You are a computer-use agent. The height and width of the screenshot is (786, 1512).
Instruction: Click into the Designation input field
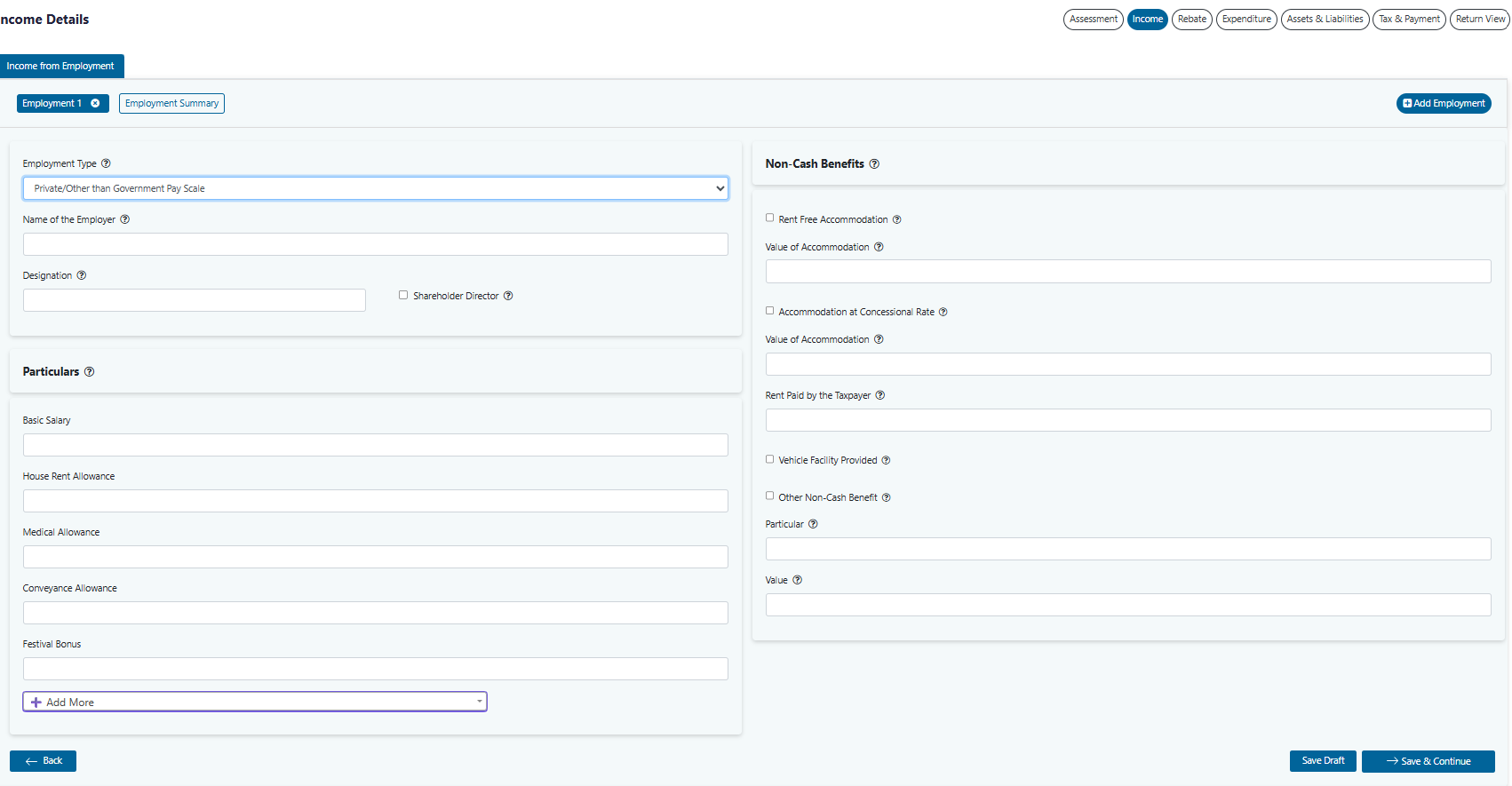click(195, 300)
